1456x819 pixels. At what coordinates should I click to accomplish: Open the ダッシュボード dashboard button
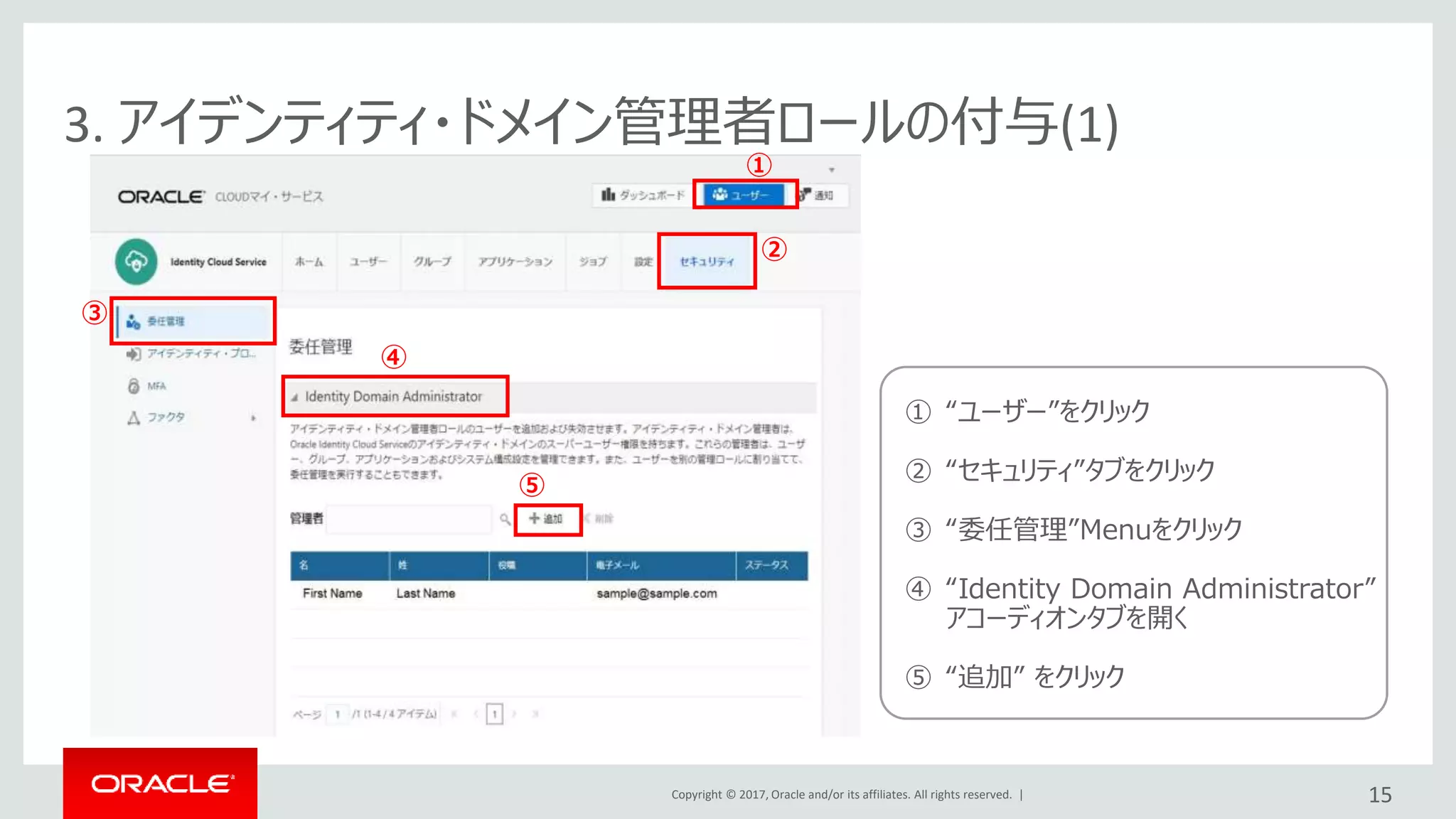pyautogui.click(x=643, y=195)
